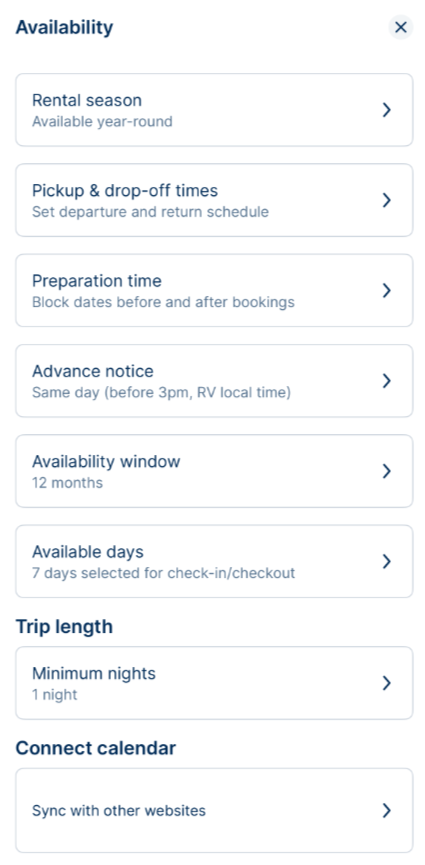Open Pickup & drop-off times settings
425x865 pixels.
(x=214, y=200)
